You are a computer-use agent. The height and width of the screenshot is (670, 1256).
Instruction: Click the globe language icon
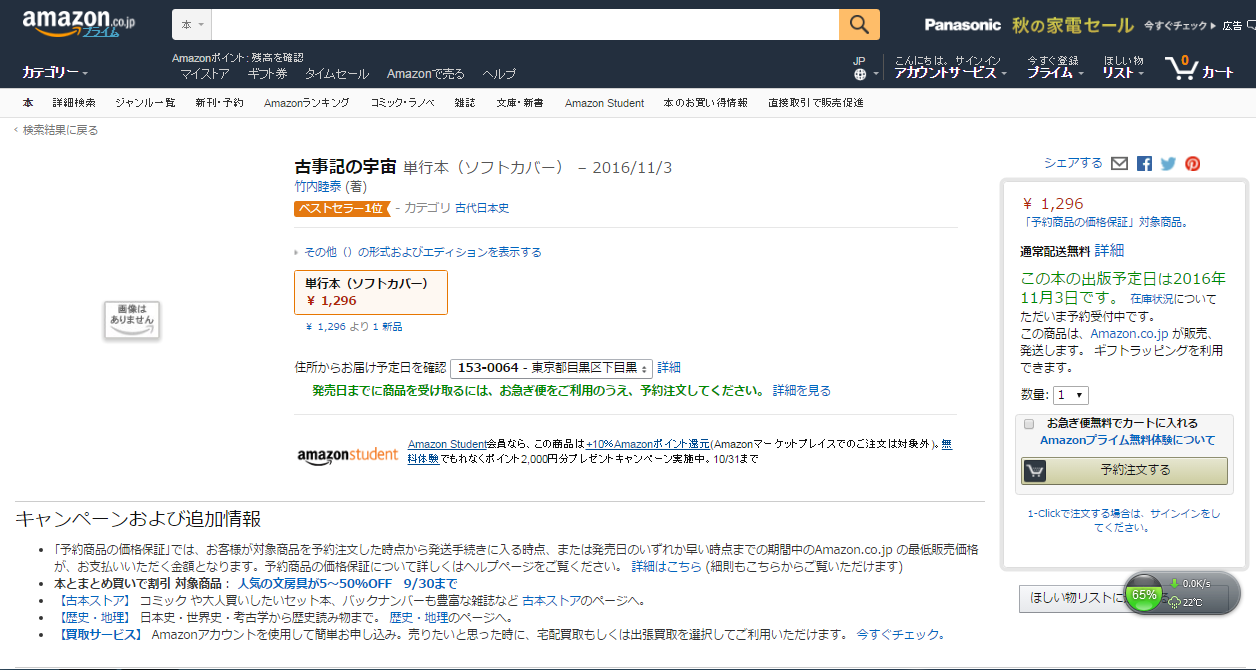click(x=859, y=74)
